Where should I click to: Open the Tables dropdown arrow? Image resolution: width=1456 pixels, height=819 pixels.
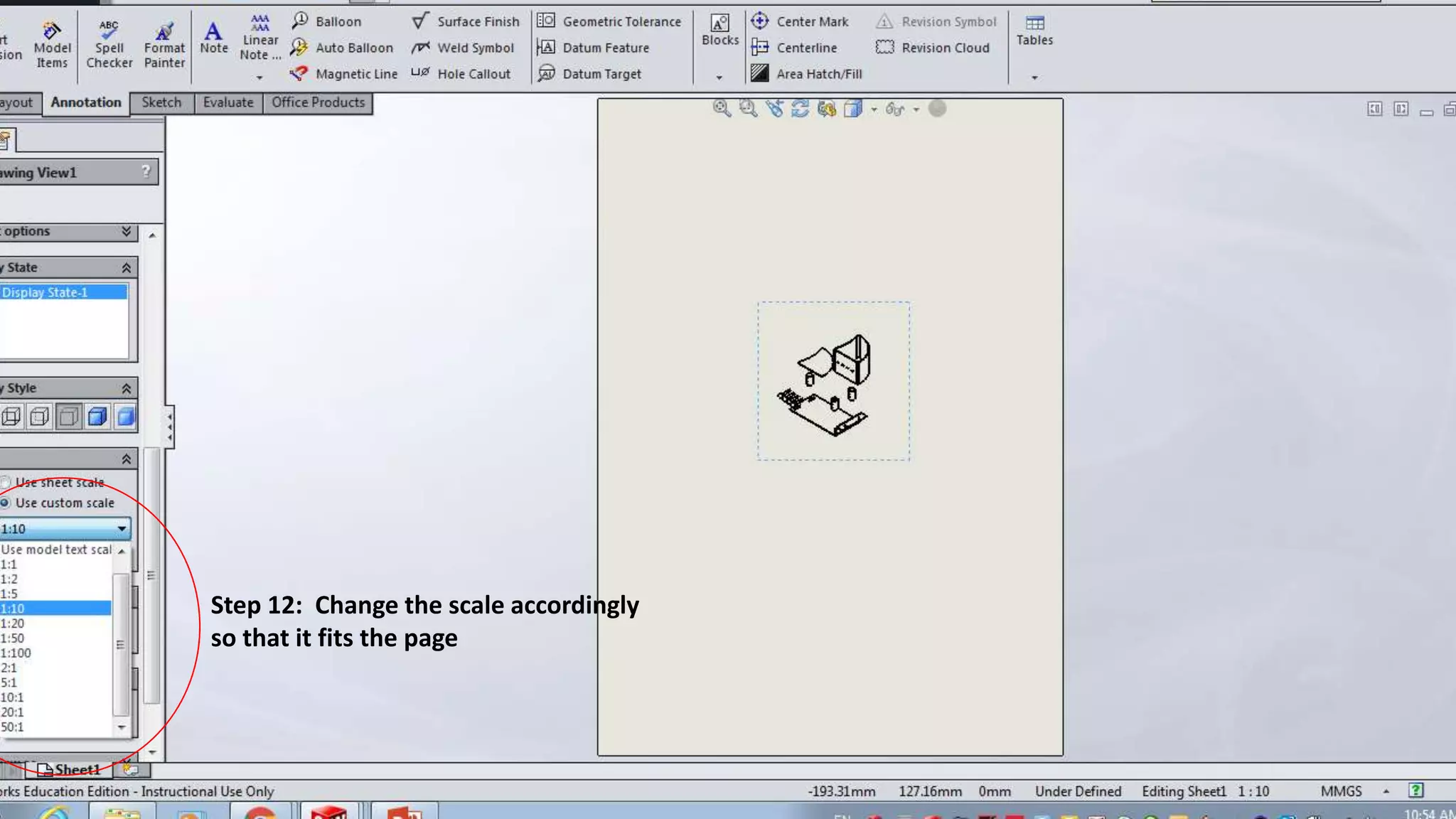1034,77
